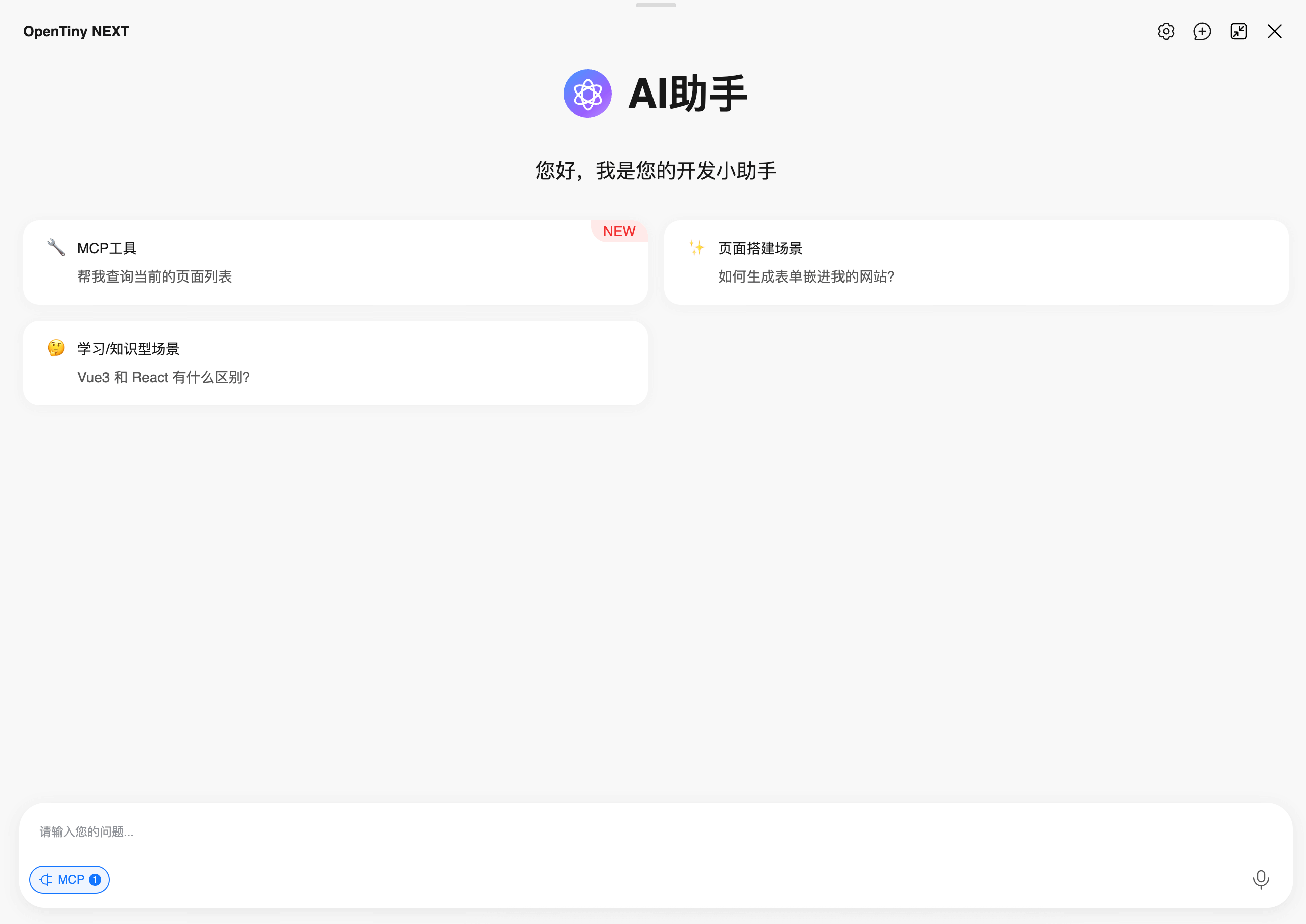Click the NEW badge on MCP工具
The height and width of the screenshot is (924, 1306).
pos(619,231)
